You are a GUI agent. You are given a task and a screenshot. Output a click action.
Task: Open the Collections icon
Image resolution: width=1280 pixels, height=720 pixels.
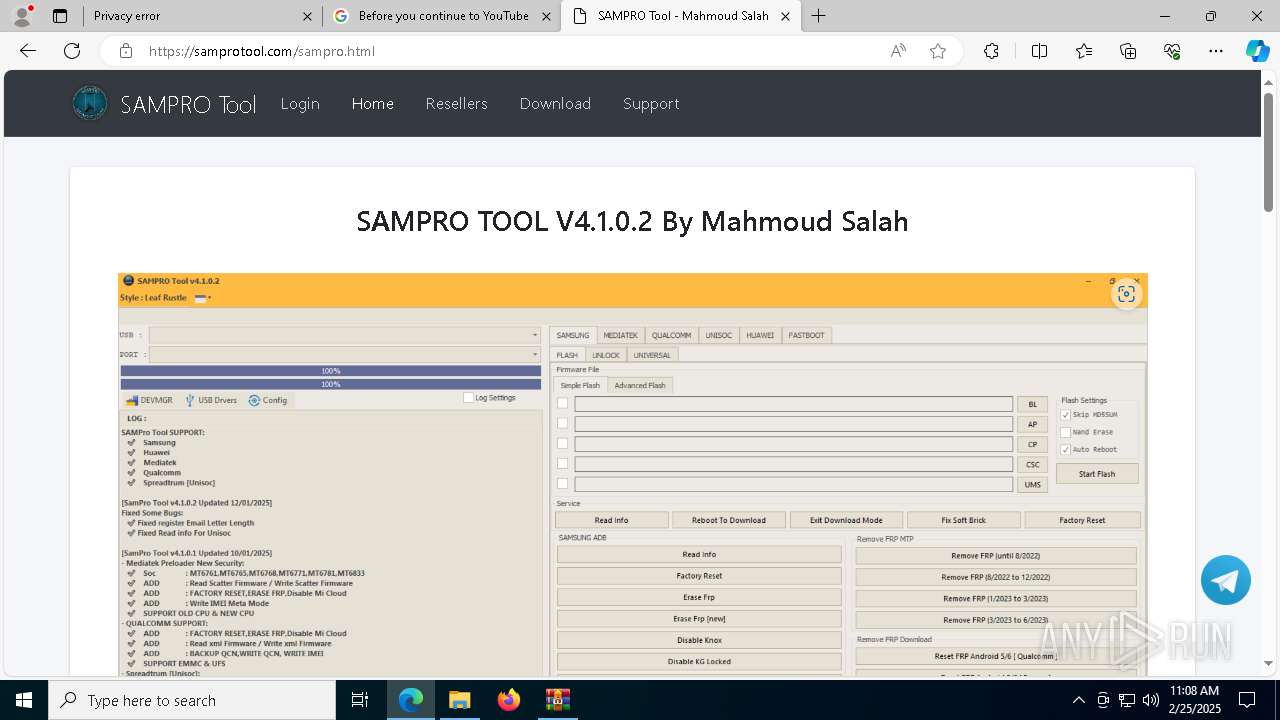(x=1128, y=51)
